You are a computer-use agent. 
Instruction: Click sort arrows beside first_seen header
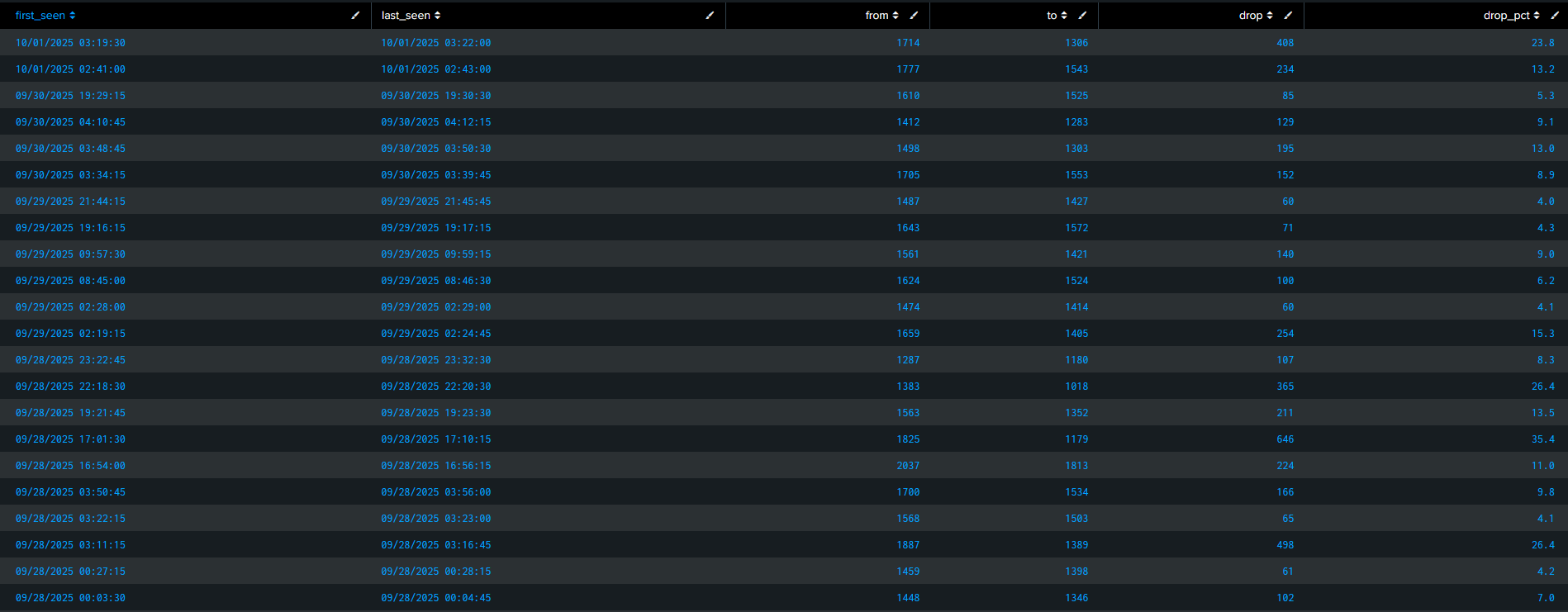pos(73,16)
